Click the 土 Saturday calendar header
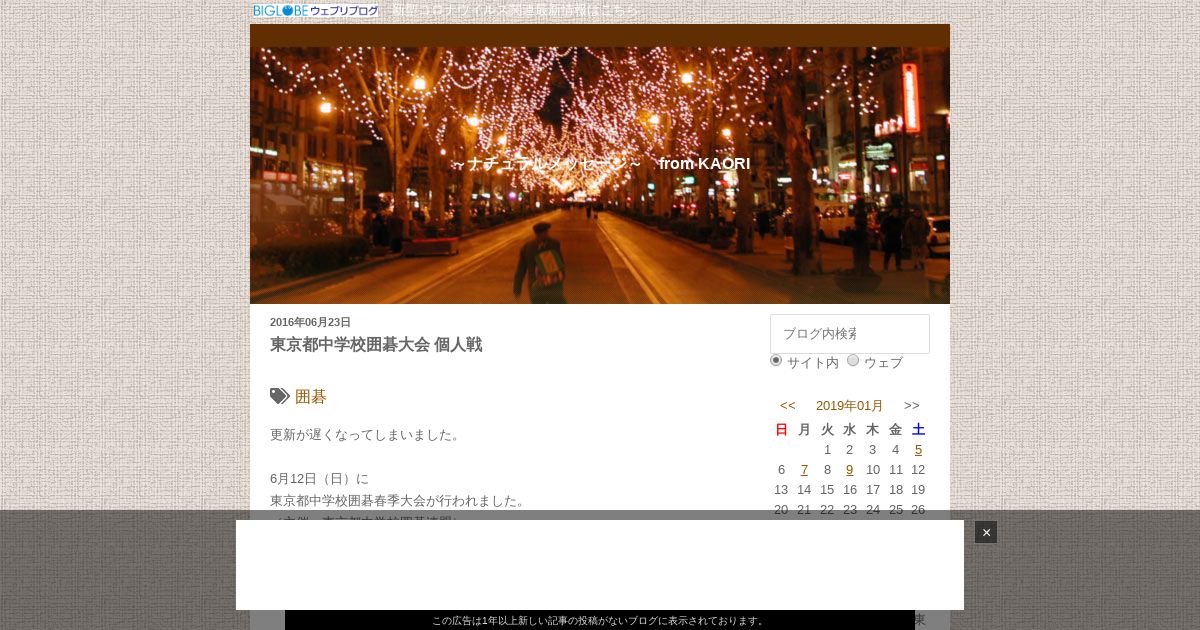This screenshot has width=1200, height=630. (x=919, y=429)
